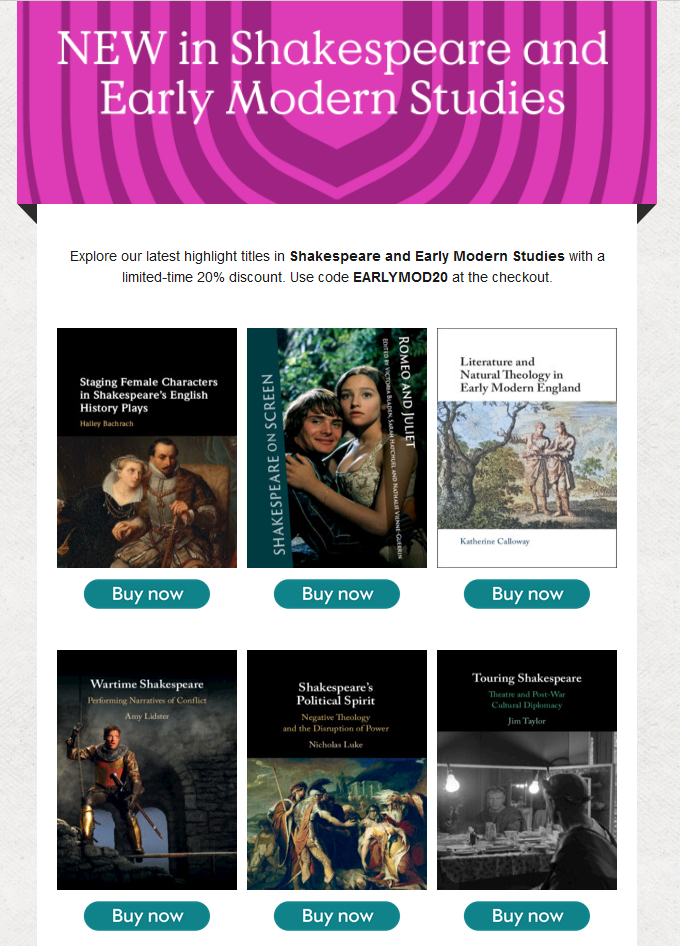The width and height of the screenshot is (680, 946).
Task: Buy now under Shakespeare's Political Spirit
Action: tap(337, 916)
